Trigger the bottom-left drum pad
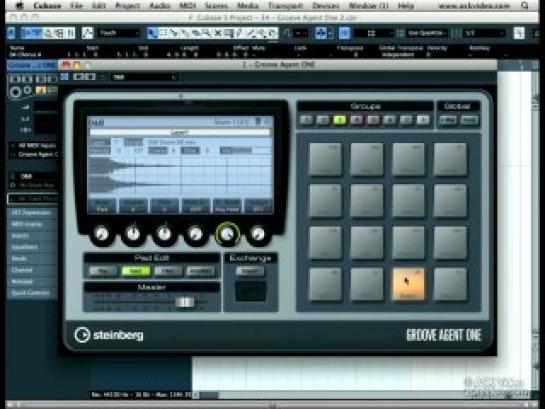Viewport: 545px width, 409px height. 325,284
